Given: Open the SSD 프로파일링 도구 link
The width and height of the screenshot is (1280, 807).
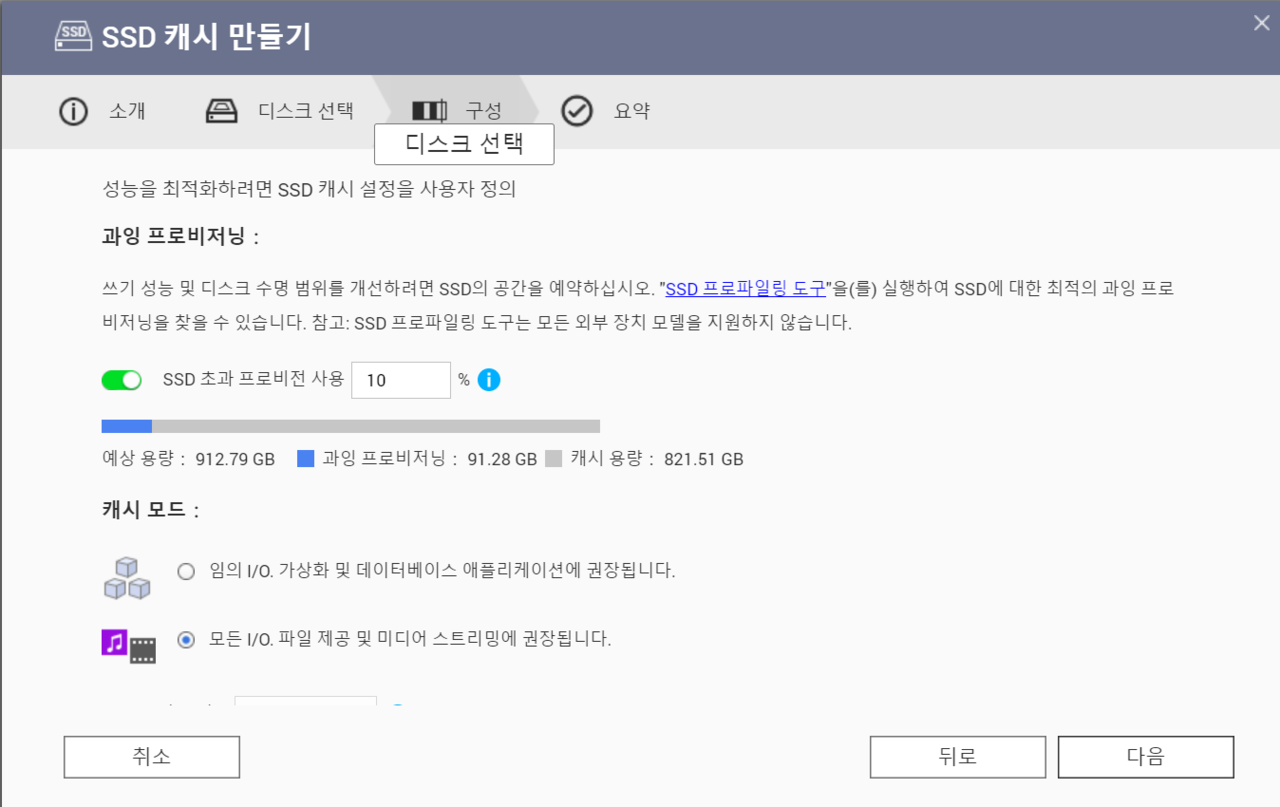Looking at the screenshot, I should click(745, 289).
